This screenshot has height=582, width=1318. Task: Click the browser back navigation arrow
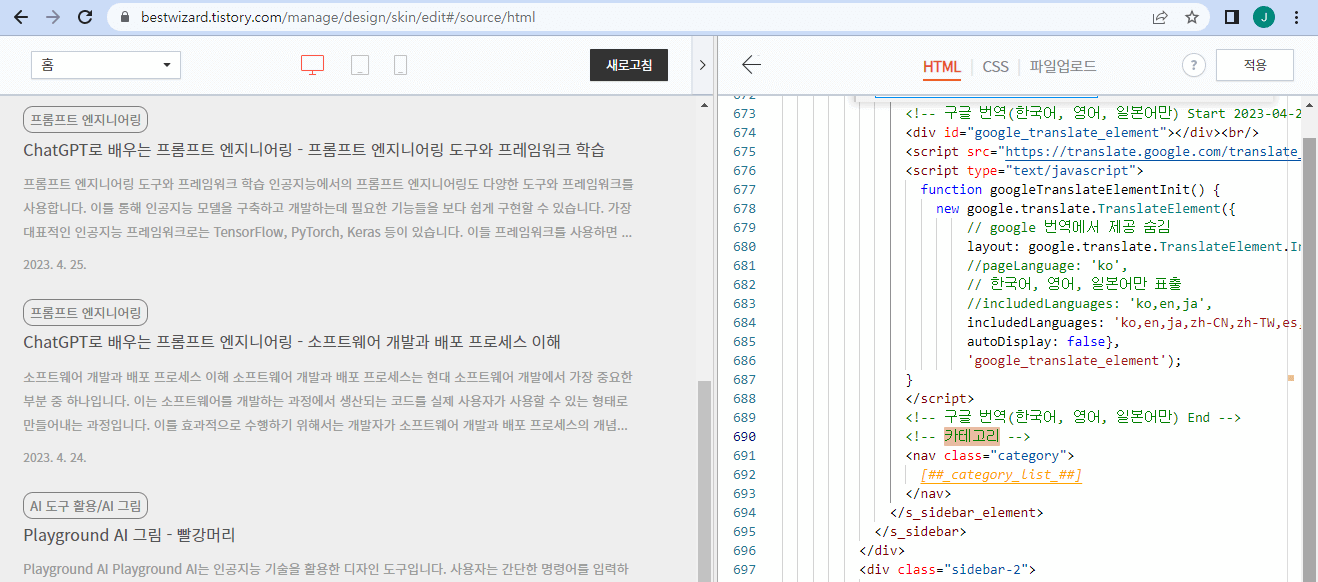pyautogui.click(x=20, y=16)
